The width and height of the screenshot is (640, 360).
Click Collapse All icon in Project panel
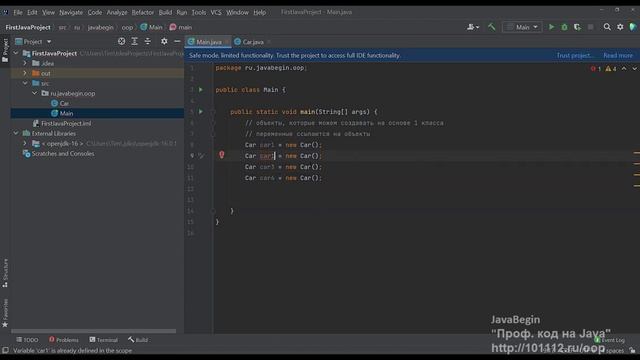[x=148, y=41]
